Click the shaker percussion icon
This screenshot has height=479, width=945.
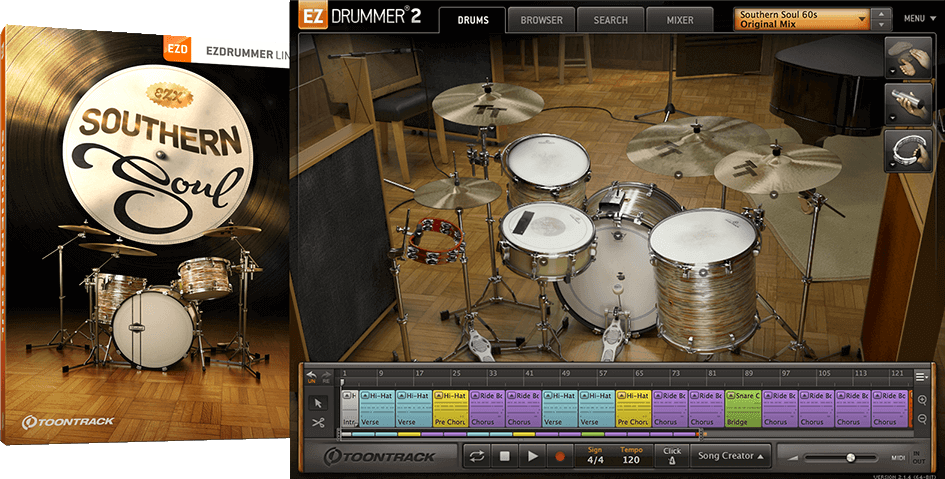[909, 104]
